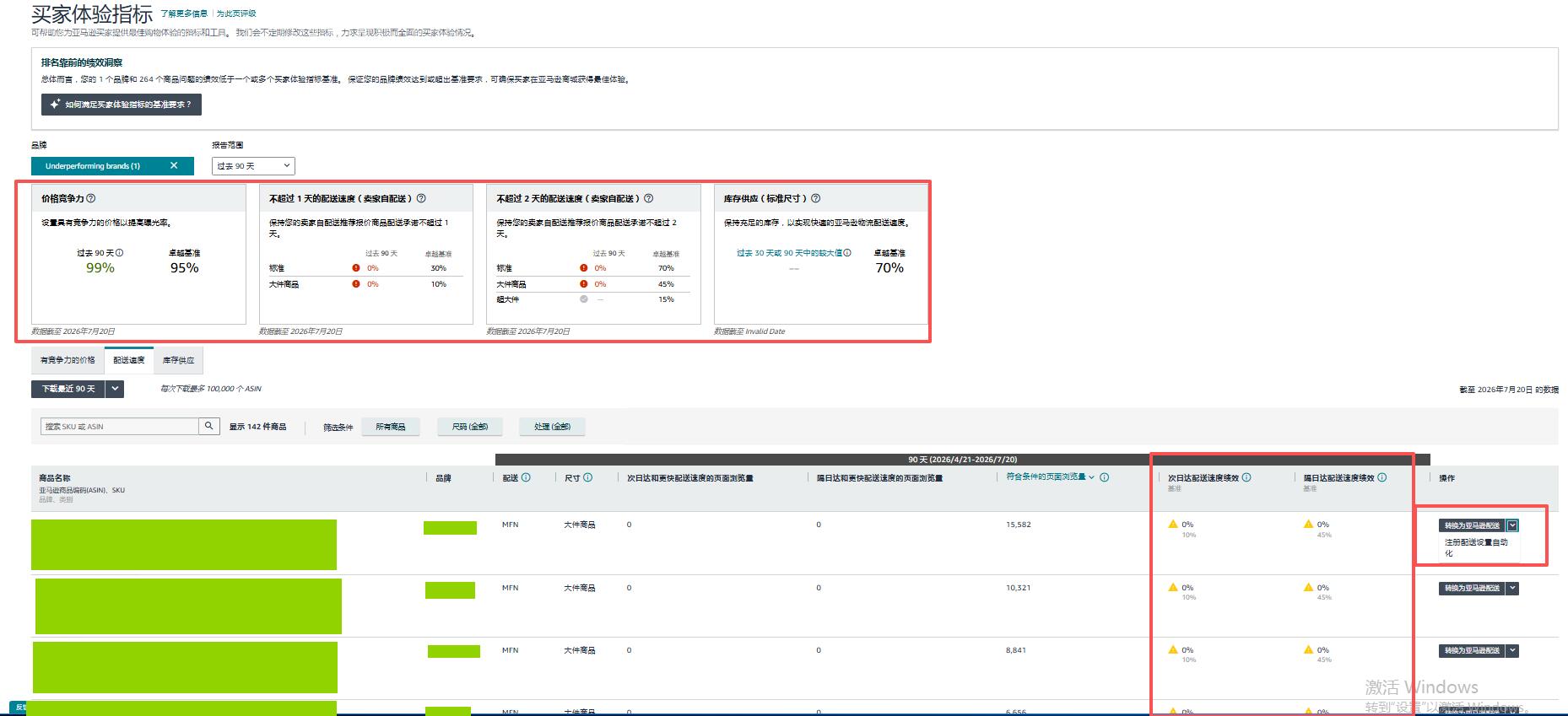Click the info icon beside 过去 90 天 above 99%
Viewport: 1568px width, 716px height.
[120, 253]
